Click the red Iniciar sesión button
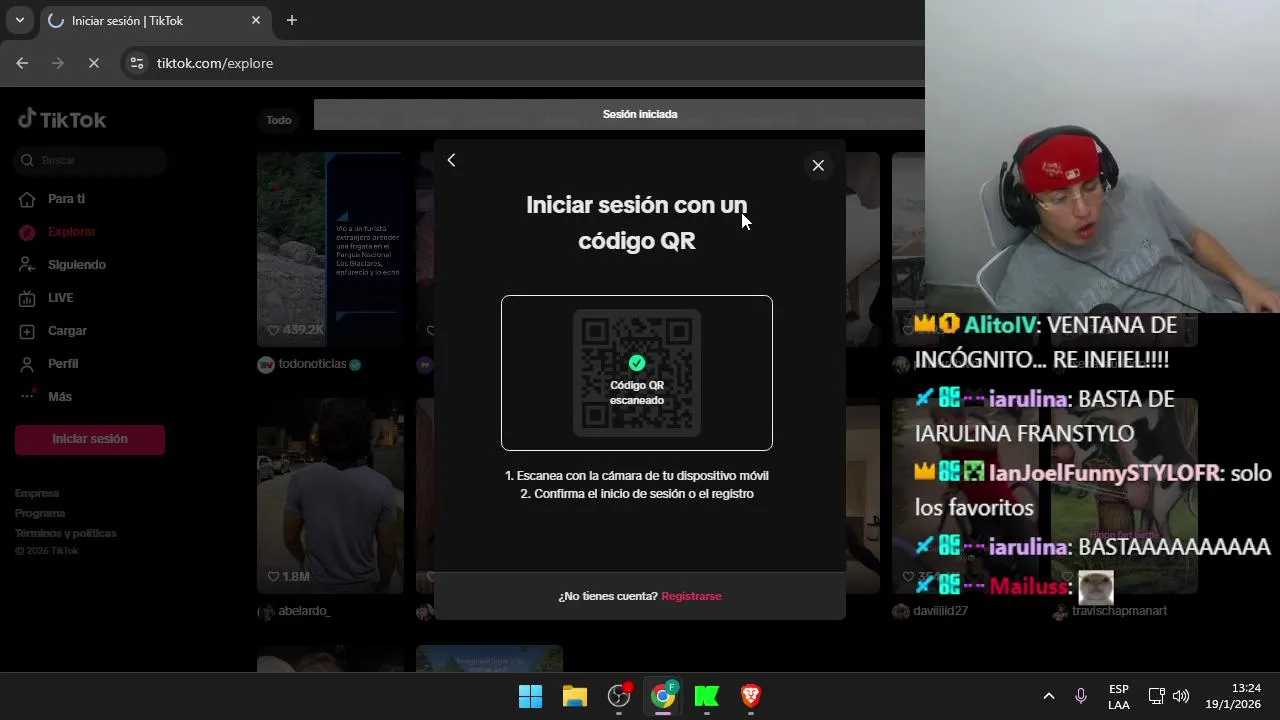 click(x=90, y=439)
